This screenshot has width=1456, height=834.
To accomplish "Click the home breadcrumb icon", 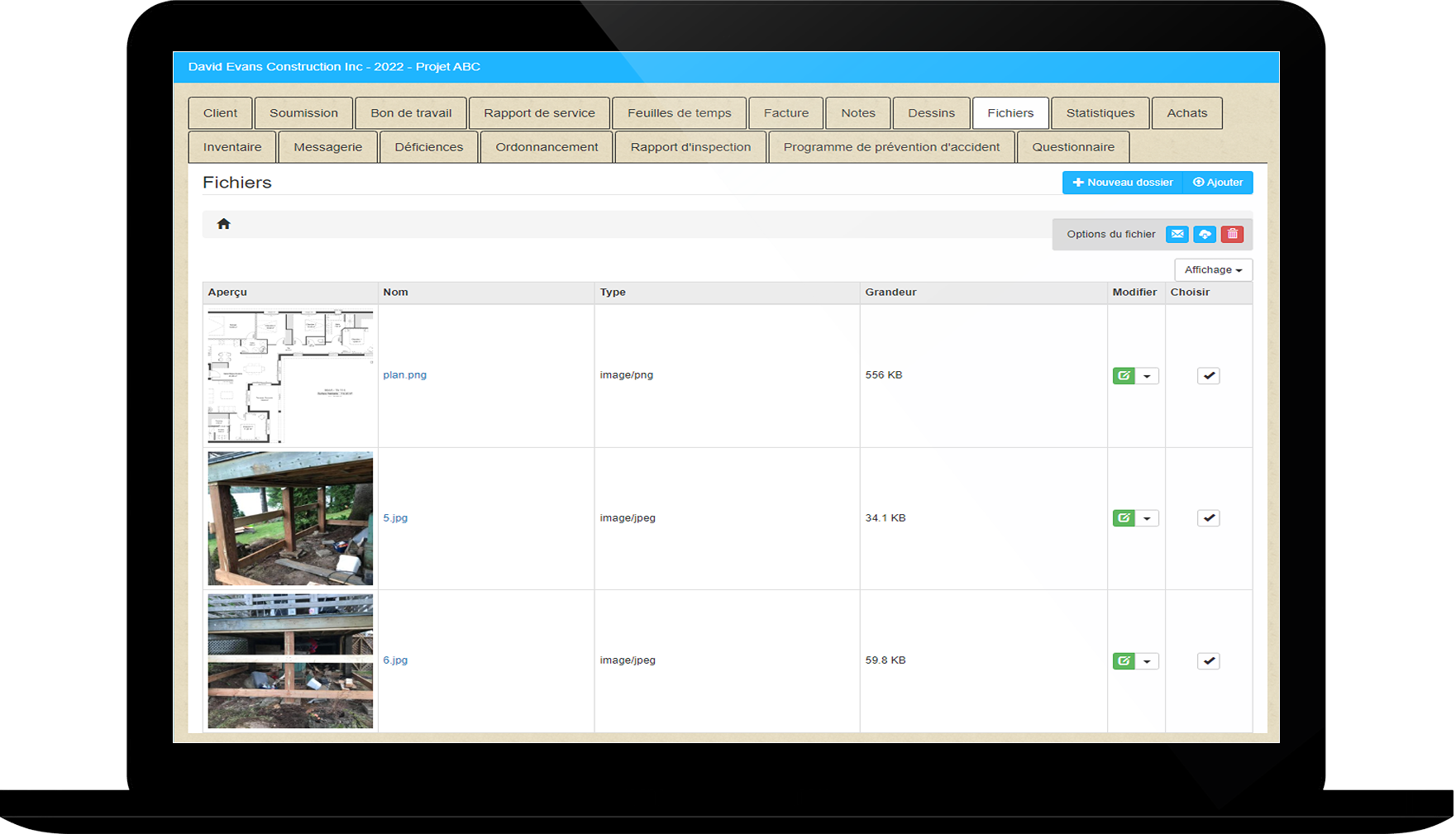I will tap(223, 224).
